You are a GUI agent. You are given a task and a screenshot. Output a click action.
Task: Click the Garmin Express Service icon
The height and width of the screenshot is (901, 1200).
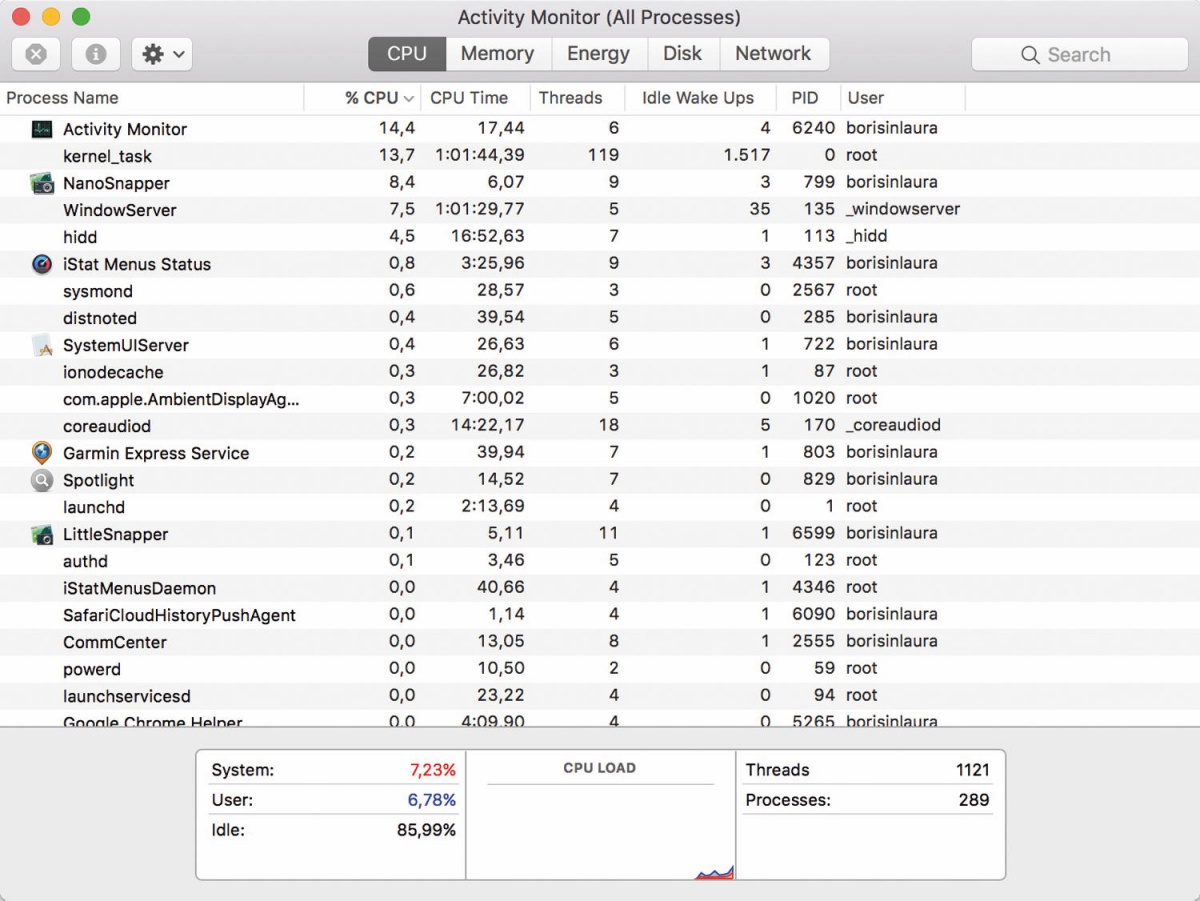click(x=41, y=452)
